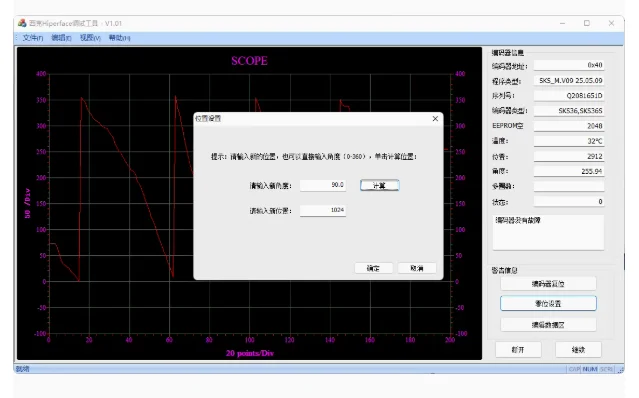
Task: Select the angle field showing 255.94
Action: click(x=569, y=171)
